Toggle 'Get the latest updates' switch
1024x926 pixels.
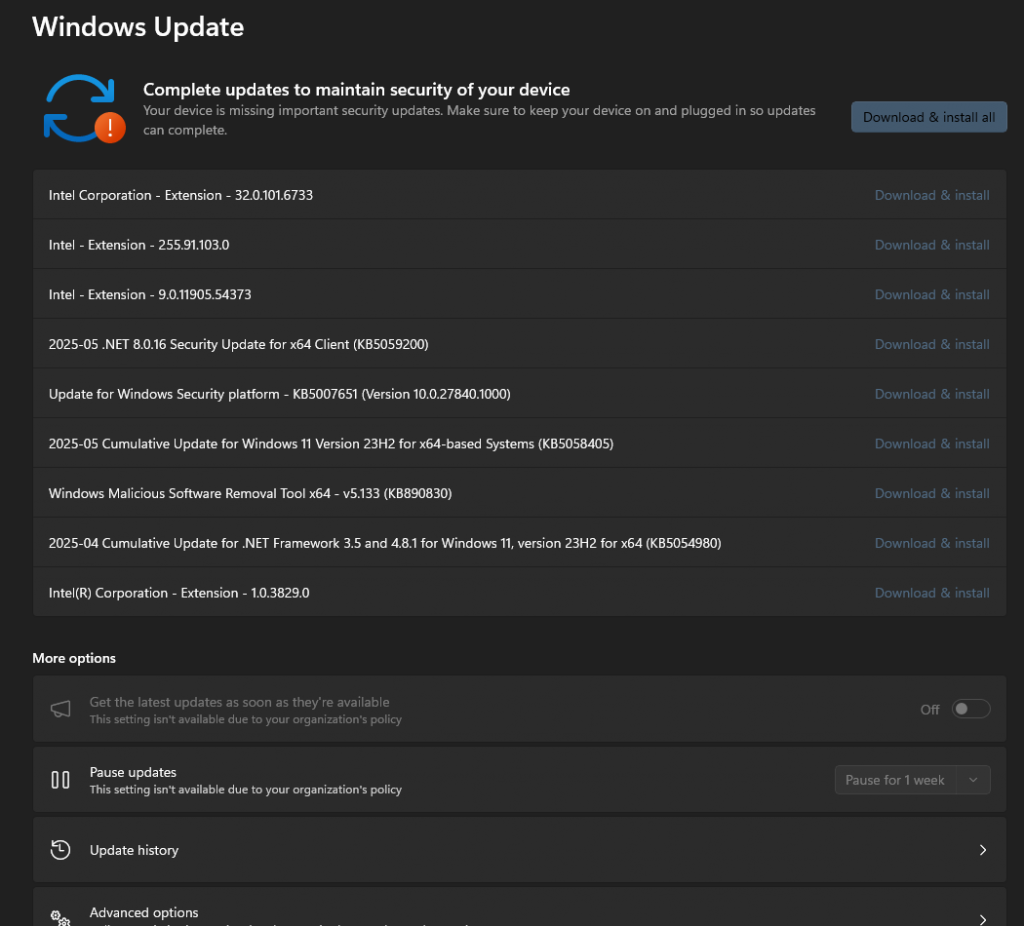click(x=970, y=709)
